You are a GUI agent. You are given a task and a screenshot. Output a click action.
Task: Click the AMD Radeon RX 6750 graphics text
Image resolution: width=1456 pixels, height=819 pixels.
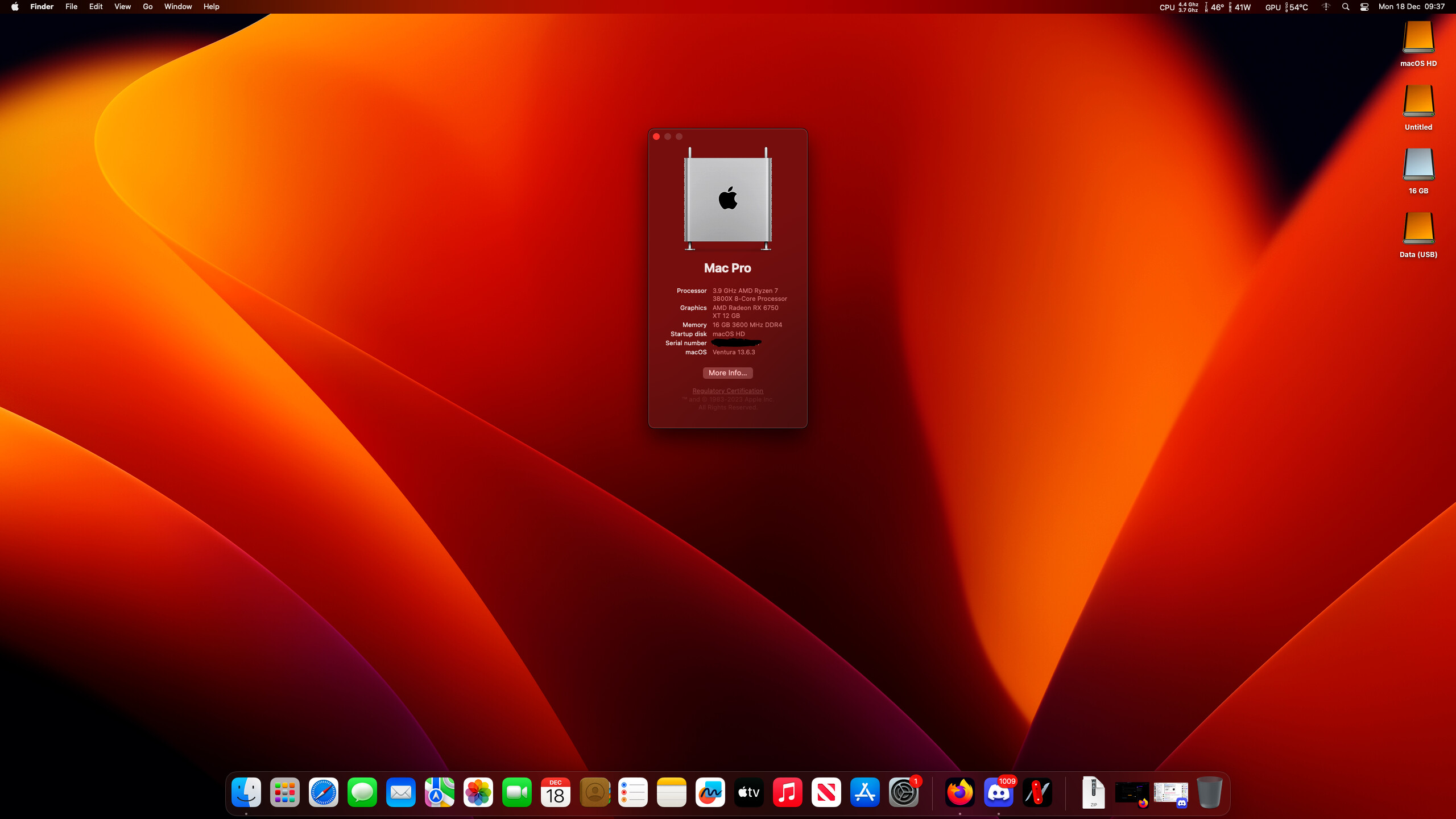746,312
